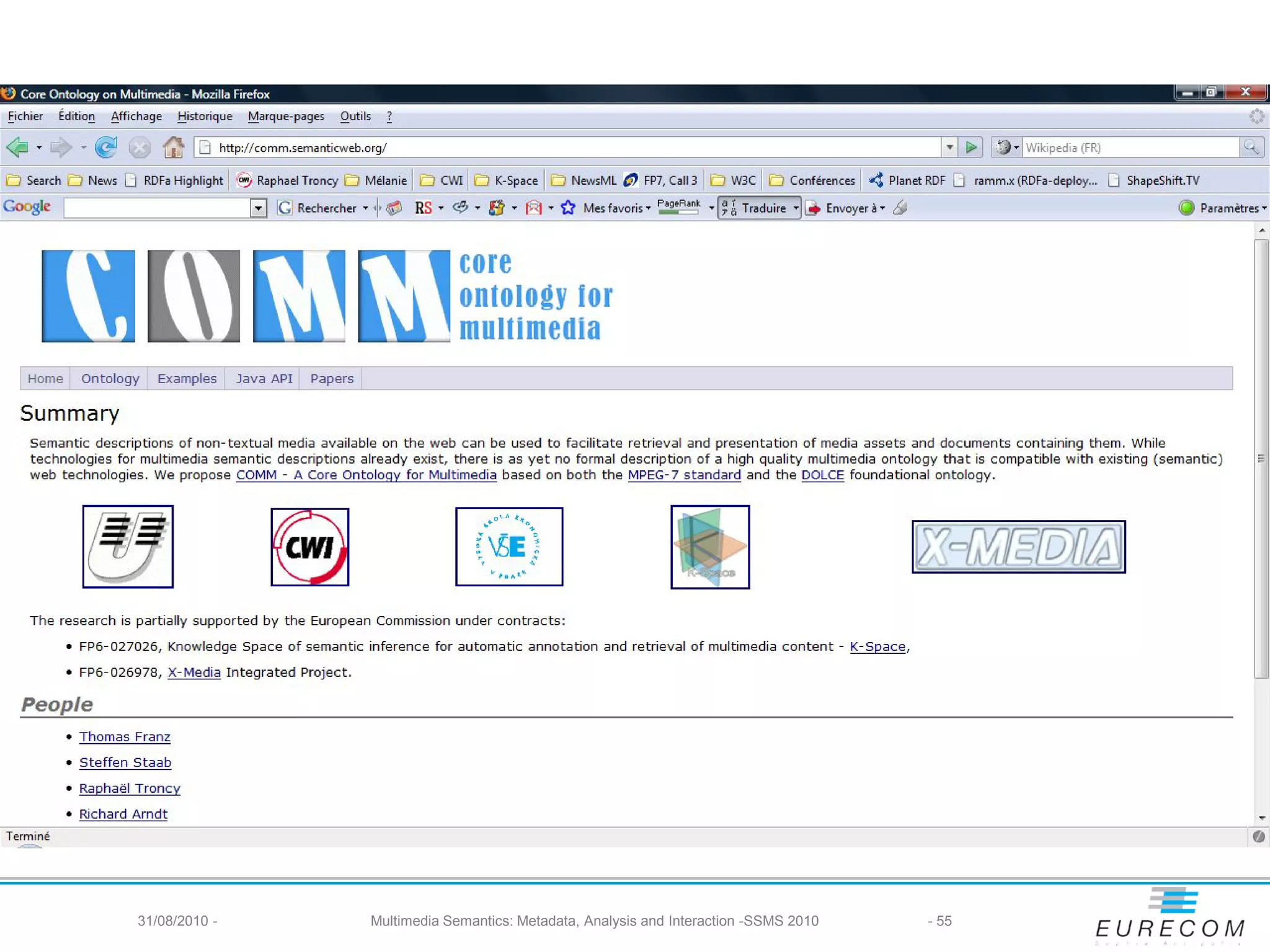
Task: Open the Marque-pages menu
Action: [x=286, y=117]
